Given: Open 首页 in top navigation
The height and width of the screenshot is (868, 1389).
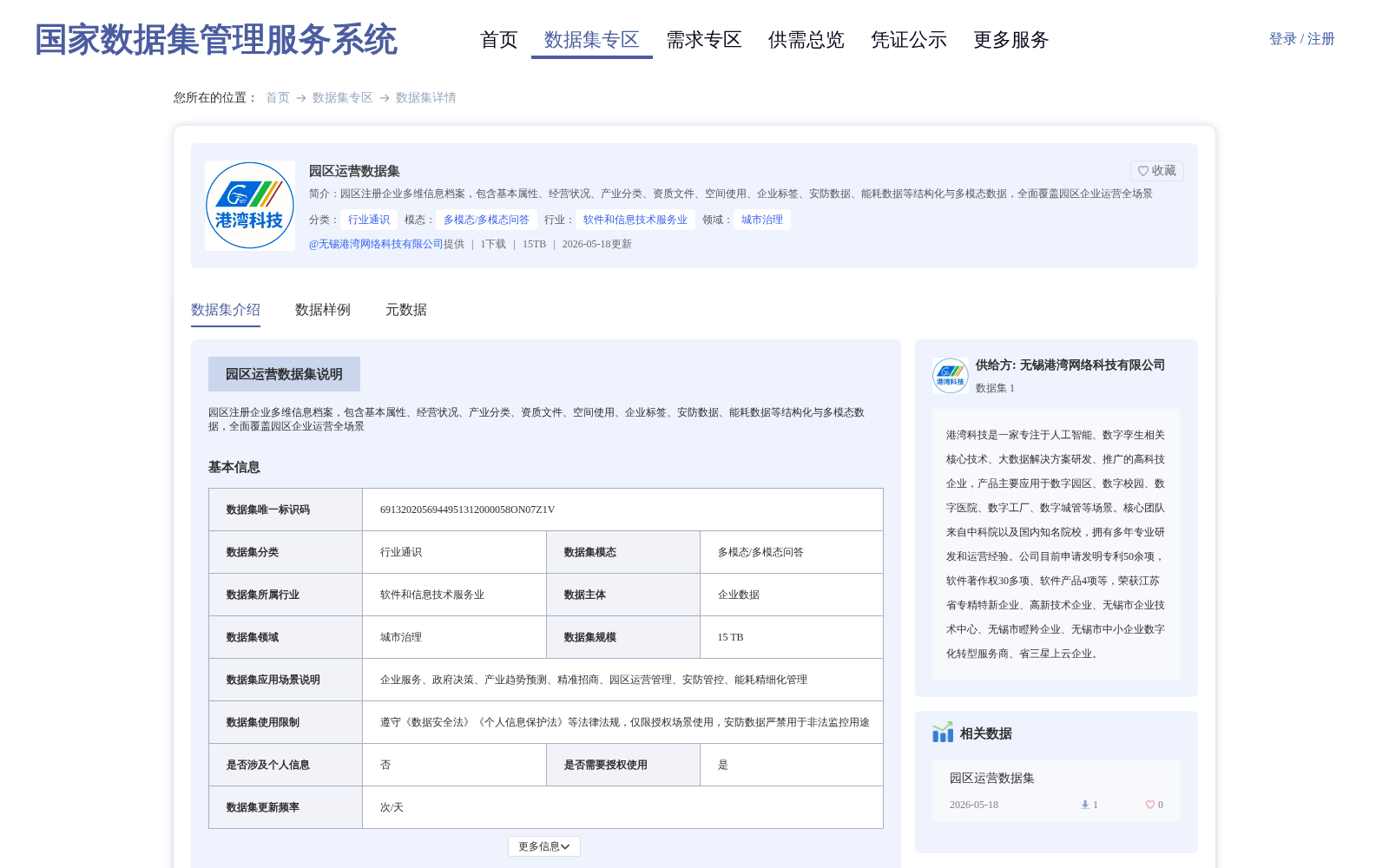Looking at the screenshot, I should (499, 40).
